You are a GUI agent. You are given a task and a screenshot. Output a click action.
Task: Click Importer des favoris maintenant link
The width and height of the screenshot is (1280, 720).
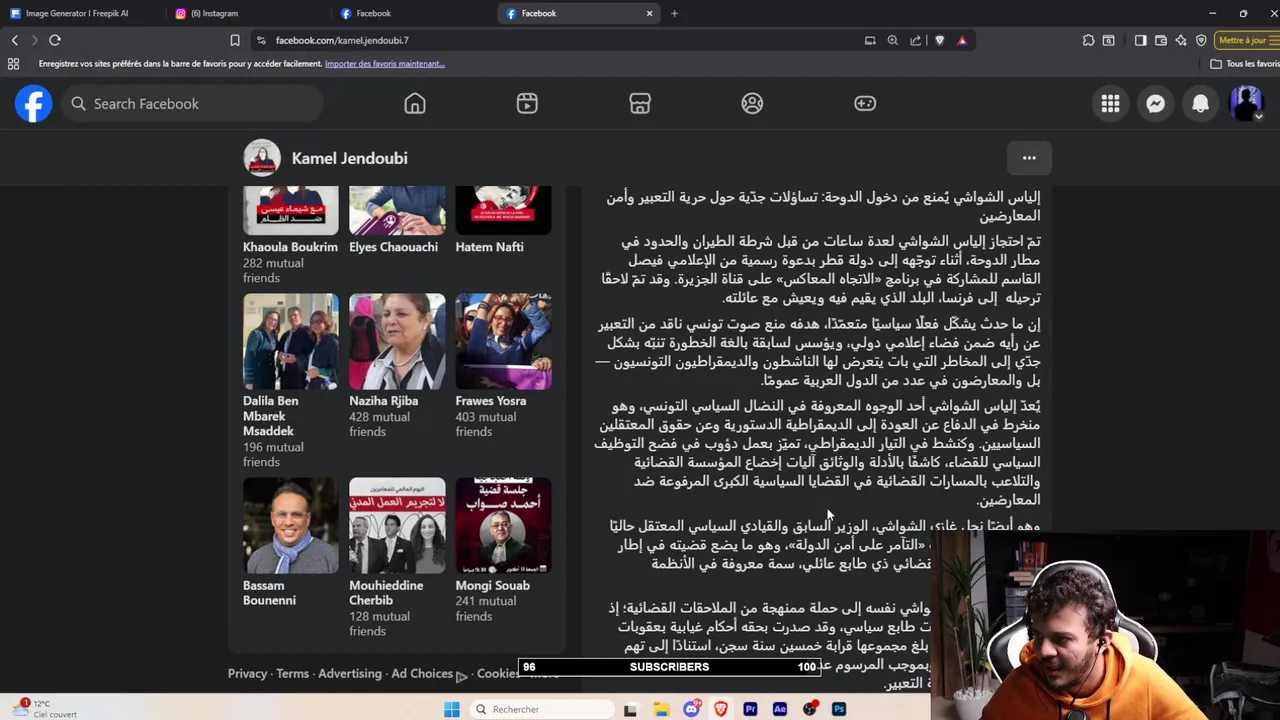385,64
